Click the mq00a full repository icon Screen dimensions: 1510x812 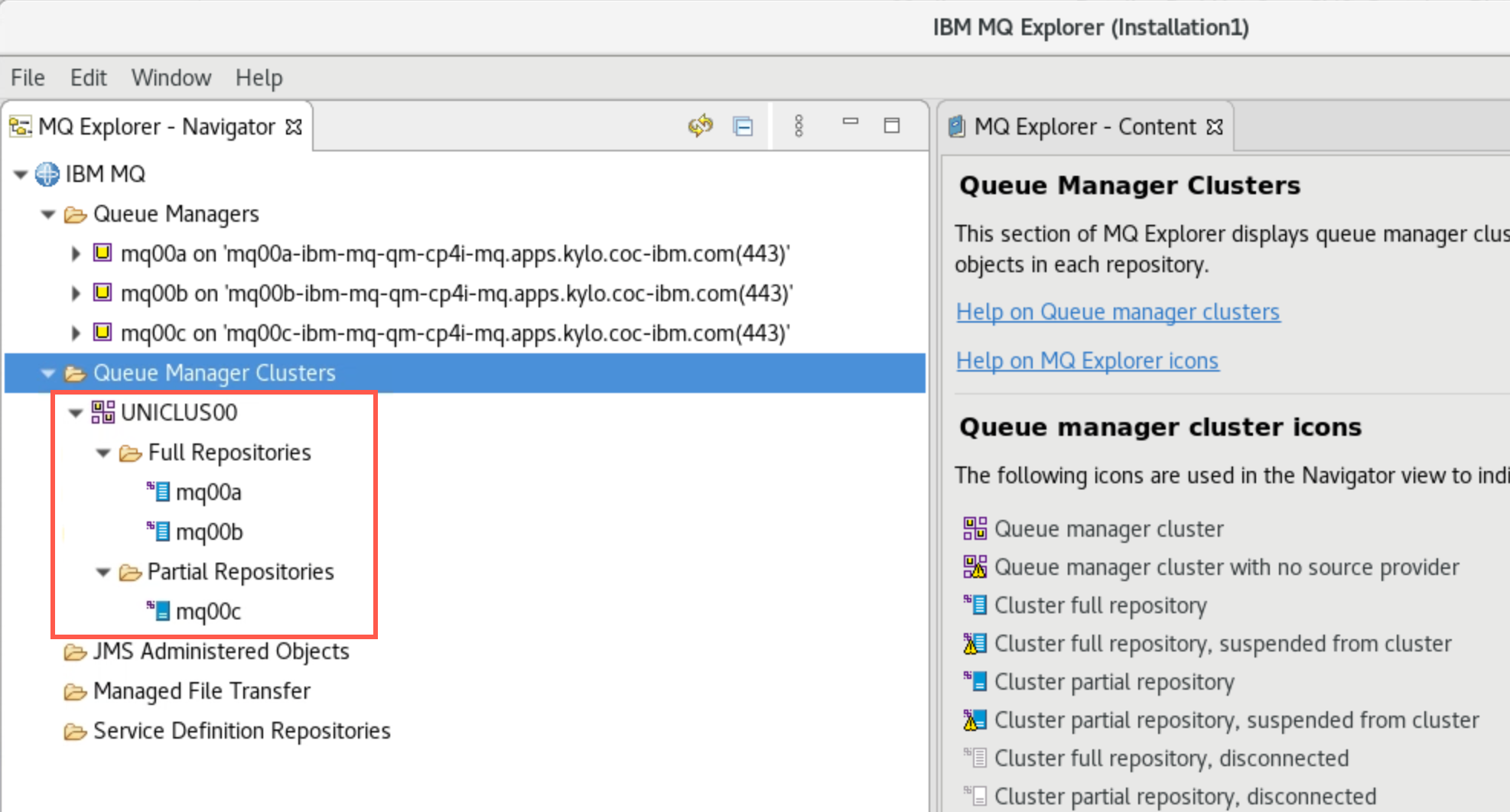pos(159,492)
